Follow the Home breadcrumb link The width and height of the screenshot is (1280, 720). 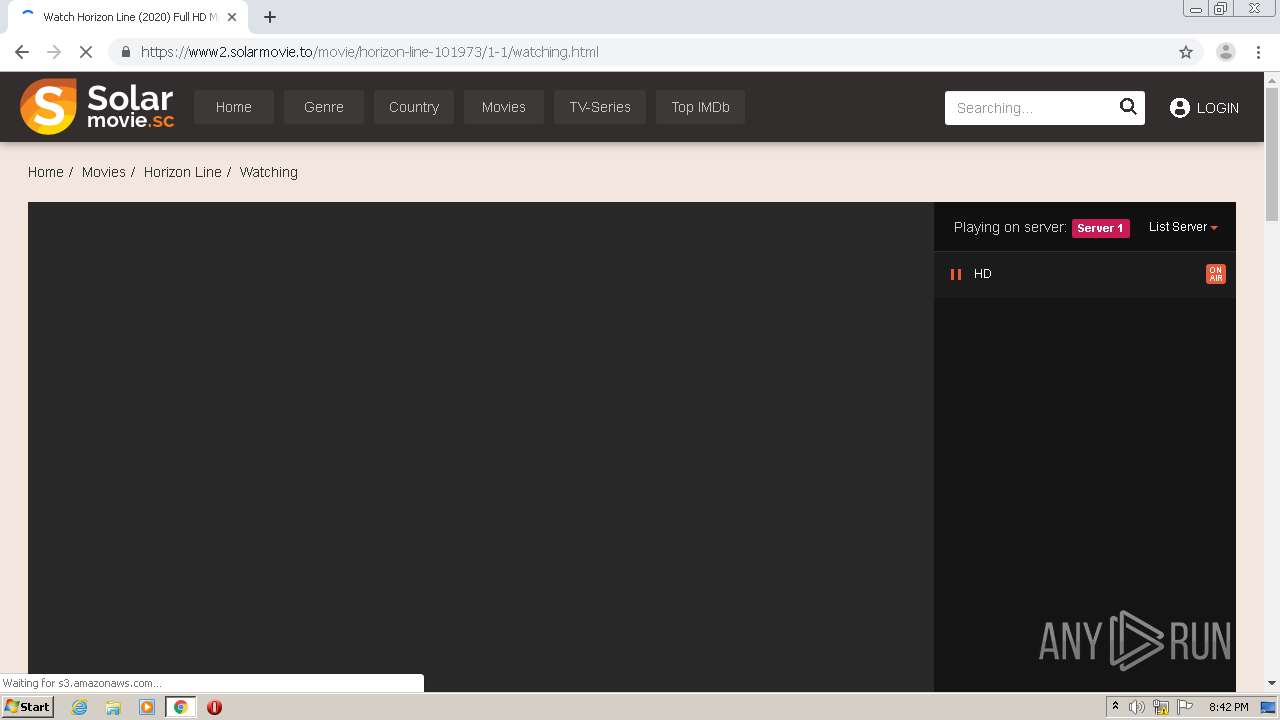[x=46, y=172]
